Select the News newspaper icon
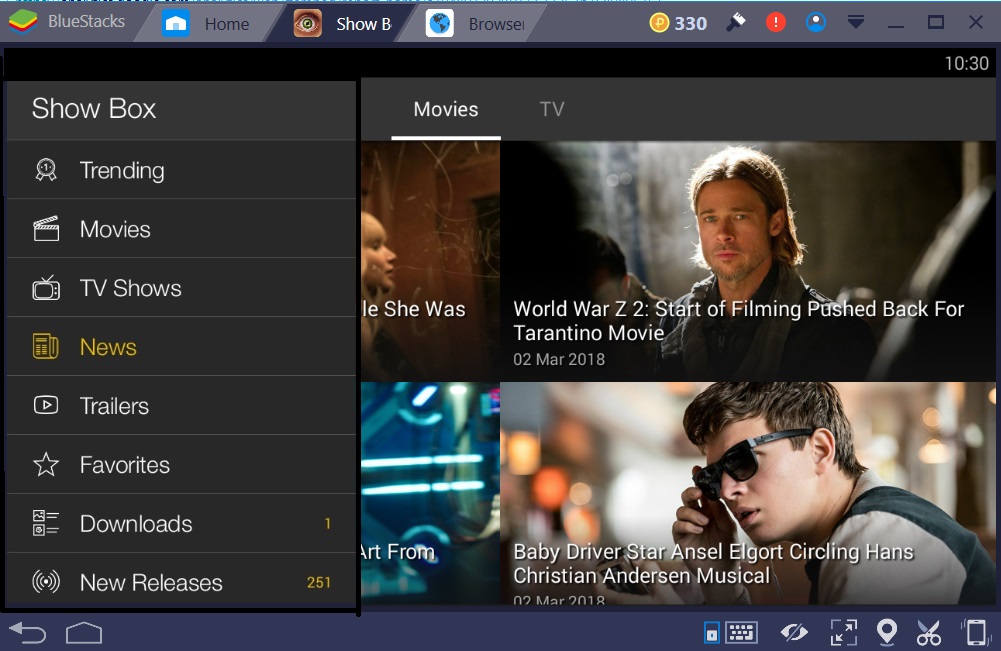The height and width of the screenshot is (651, 1001). click(46, 347)
